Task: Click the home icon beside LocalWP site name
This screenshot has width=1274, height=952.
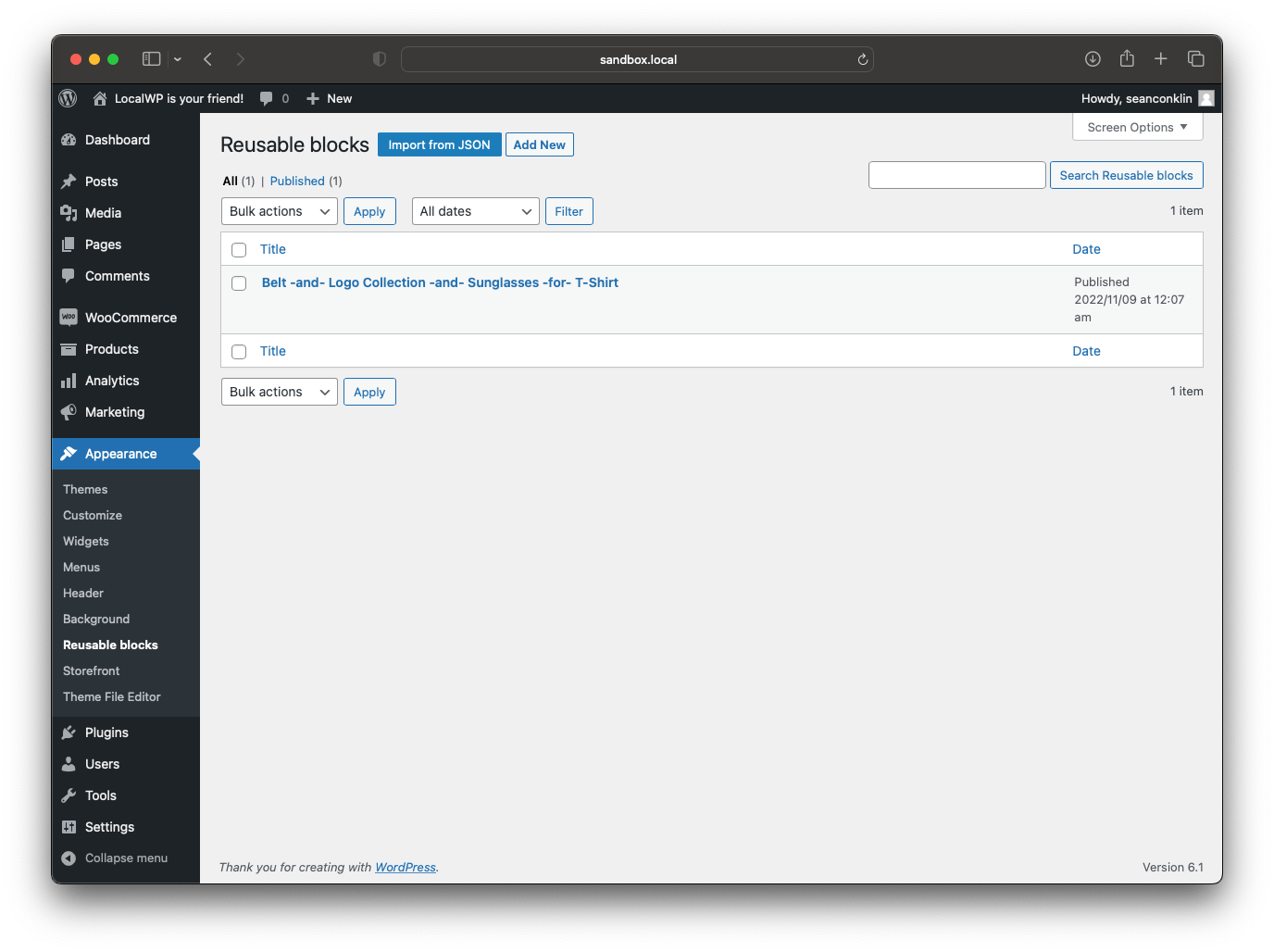Action: tap(100, 98)
